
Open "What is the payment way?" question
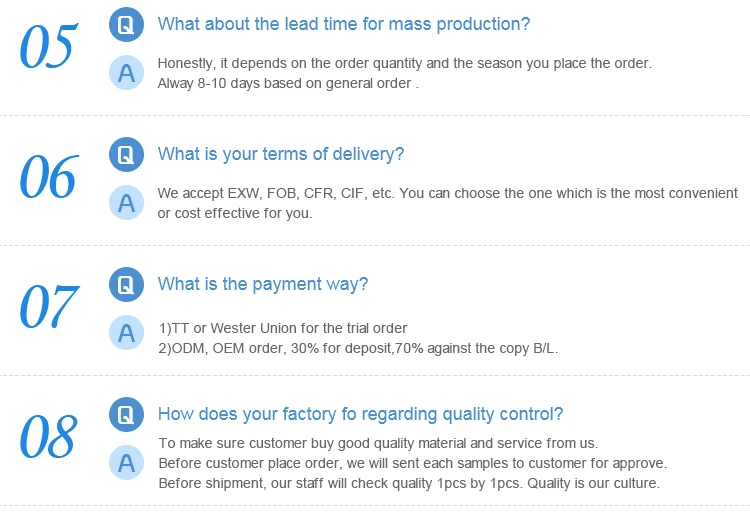coord(263,284)
